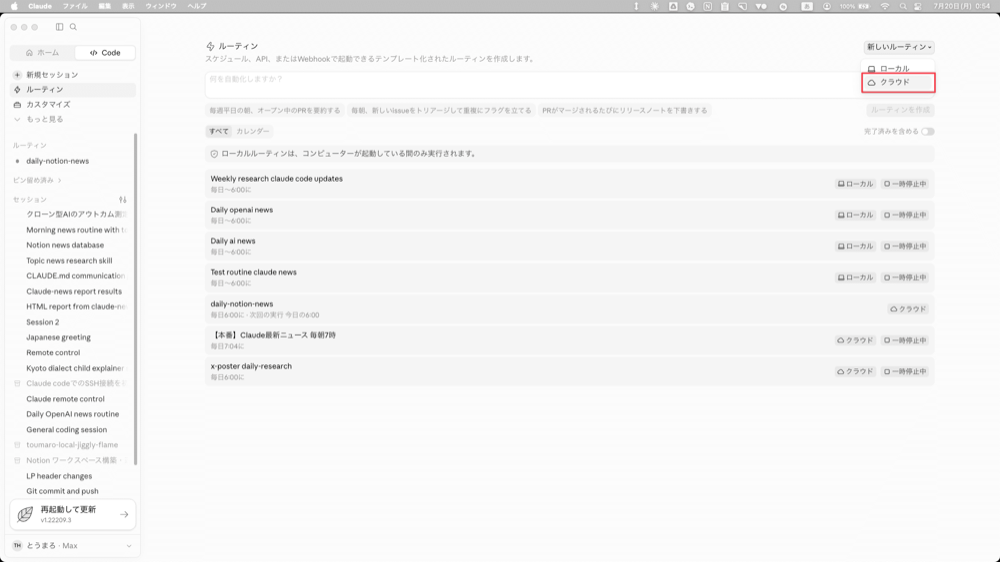Open Control Center menu bar icon
Viewport: 1000px width, 562px height.
click(918, 6)
